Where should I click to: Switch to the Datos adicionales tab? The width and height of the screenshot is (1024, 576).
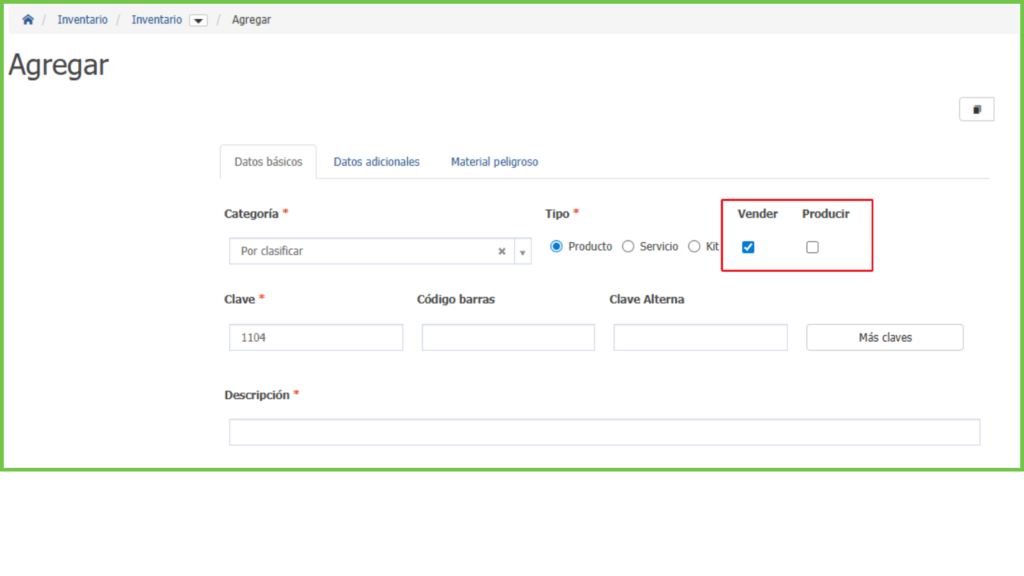coord(376,162)
